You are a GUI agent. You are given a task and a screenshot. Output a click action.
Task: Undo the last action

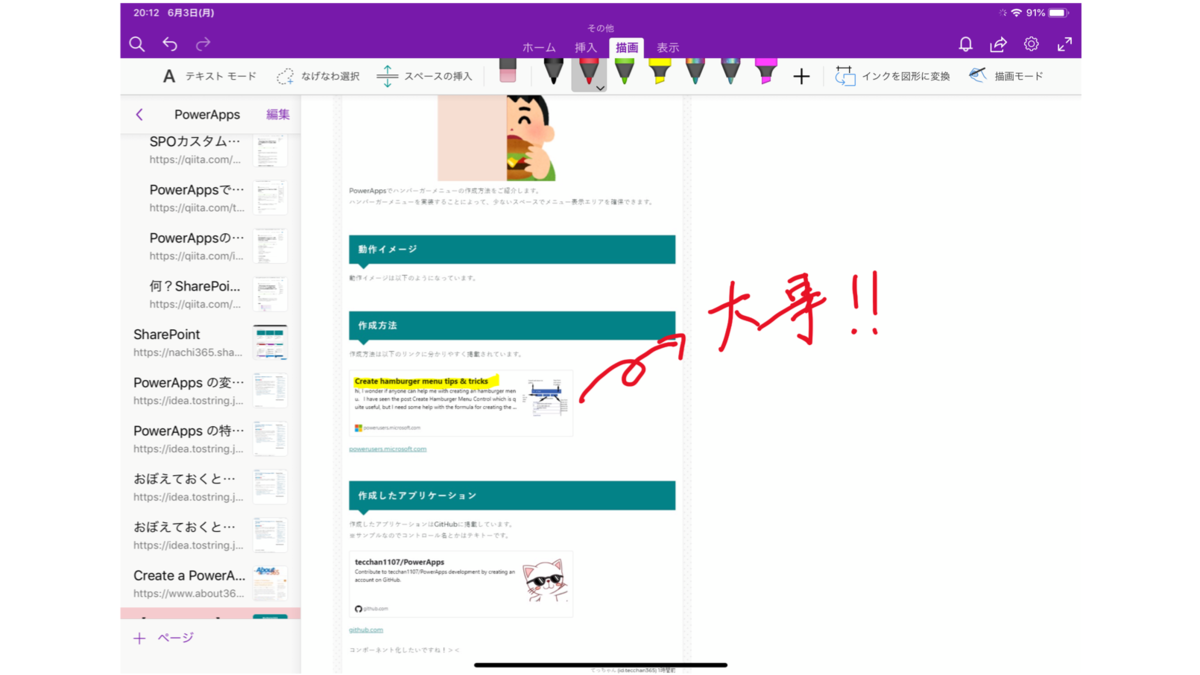[x=170, y=44]
